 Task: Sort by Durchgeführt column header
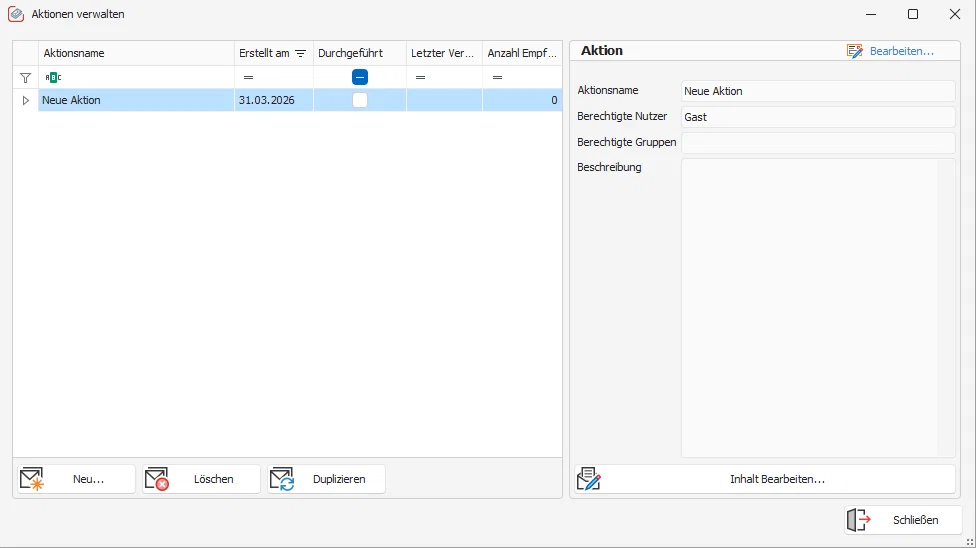360,54
